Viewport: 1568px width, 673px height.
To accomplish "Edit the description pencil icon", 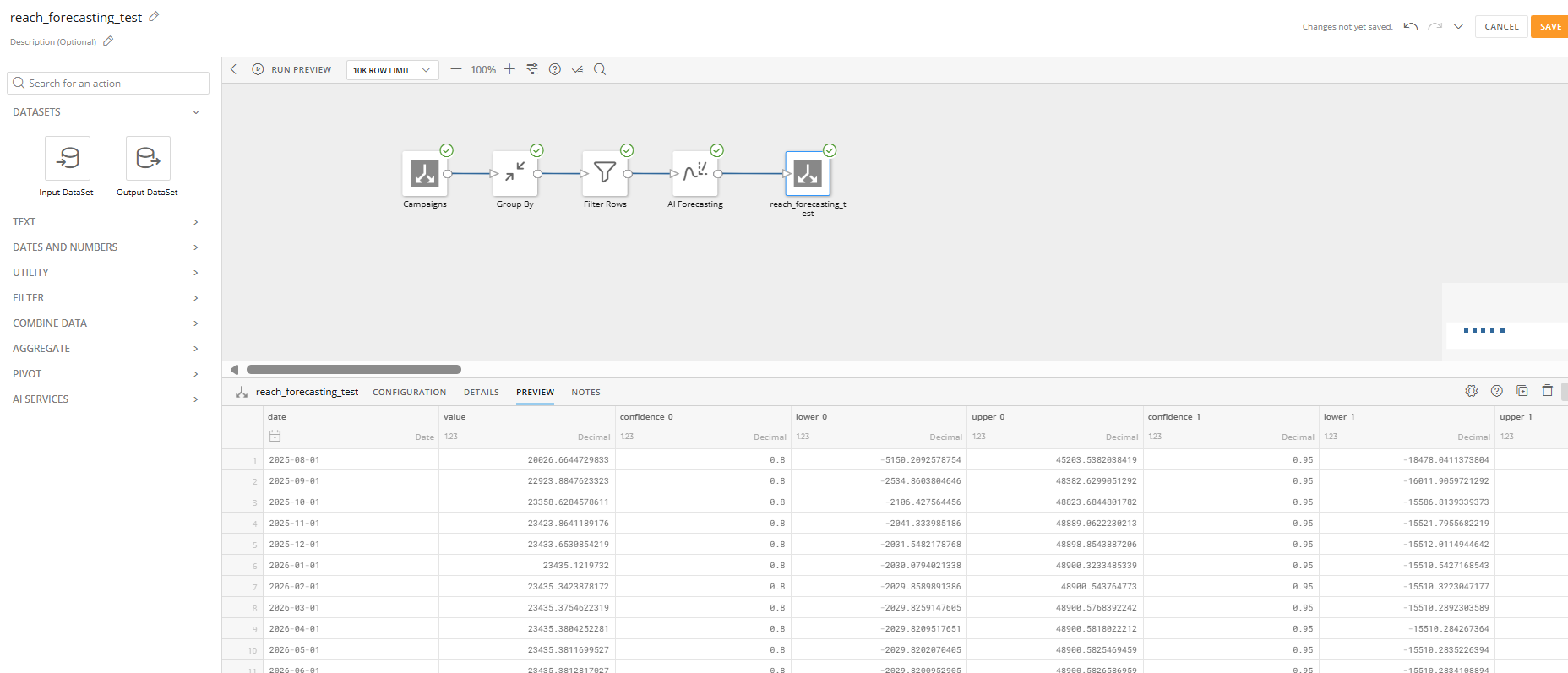I will tap(108, 41).
